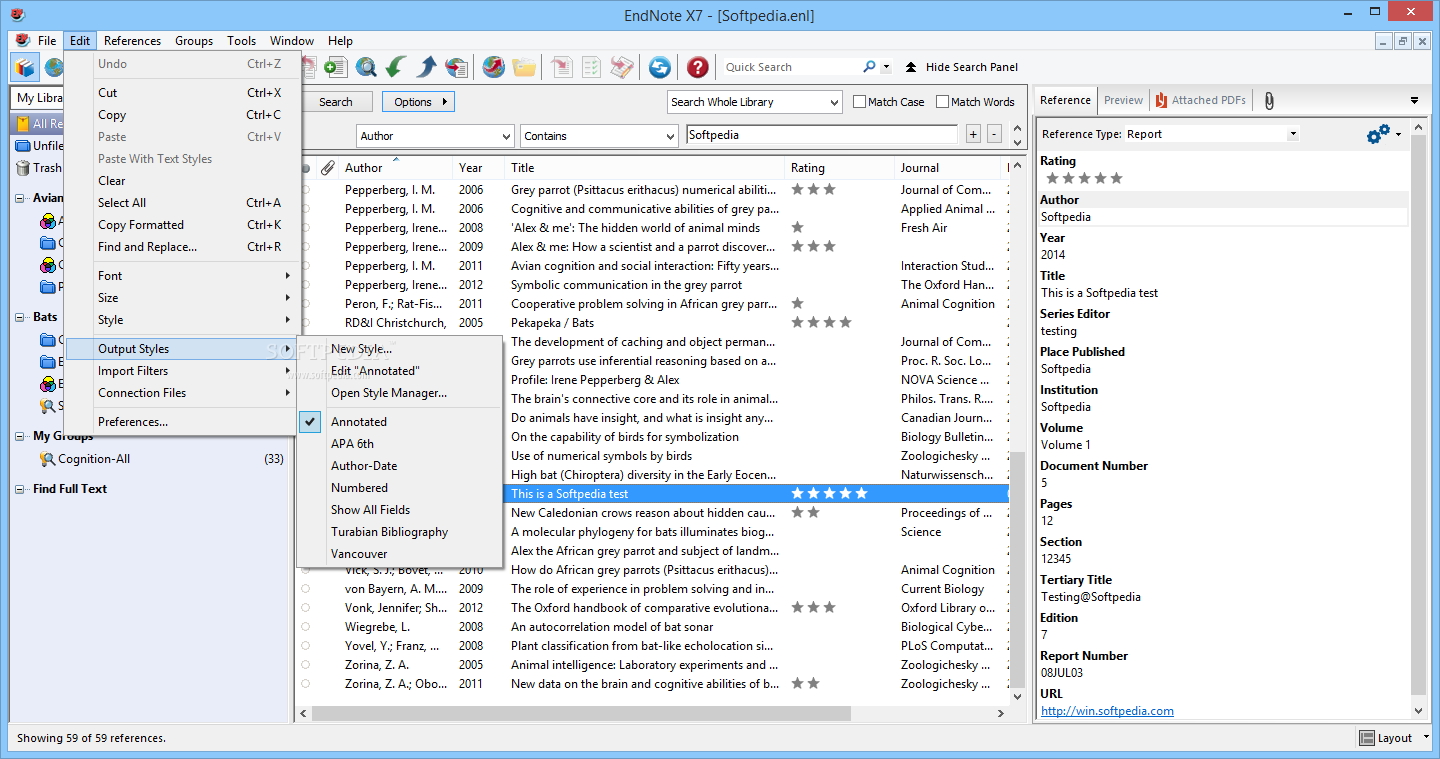Open the Author search field dropdown

[x=505, y=136]
